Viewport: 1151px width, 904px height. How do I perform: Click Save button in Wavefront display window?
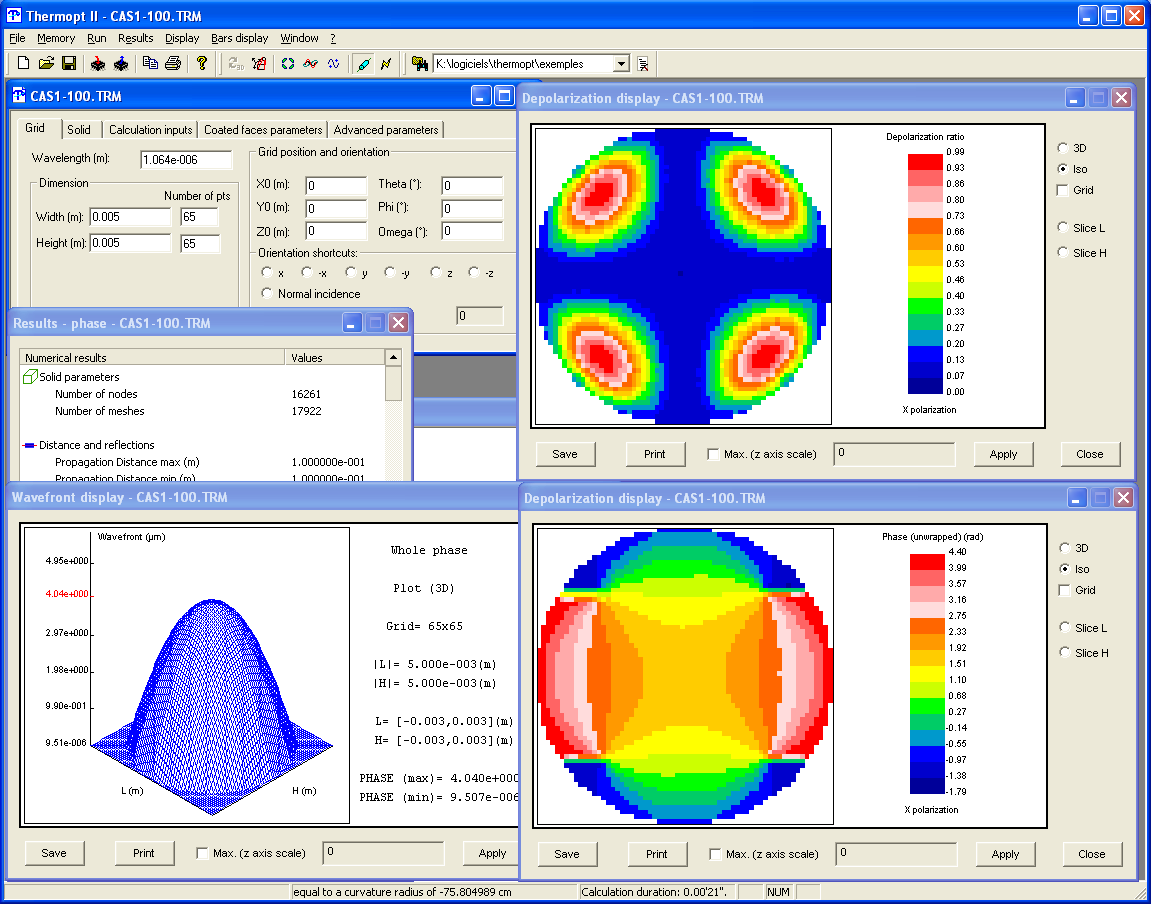pyautogui.click(x=54, y=853)
